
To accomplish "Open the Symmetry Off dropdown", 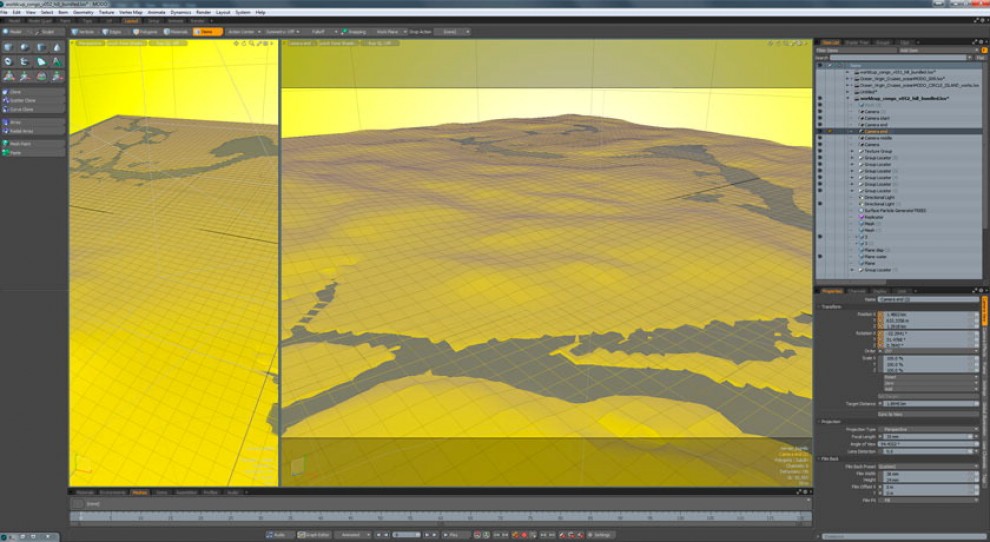I will tap(282, 32).
